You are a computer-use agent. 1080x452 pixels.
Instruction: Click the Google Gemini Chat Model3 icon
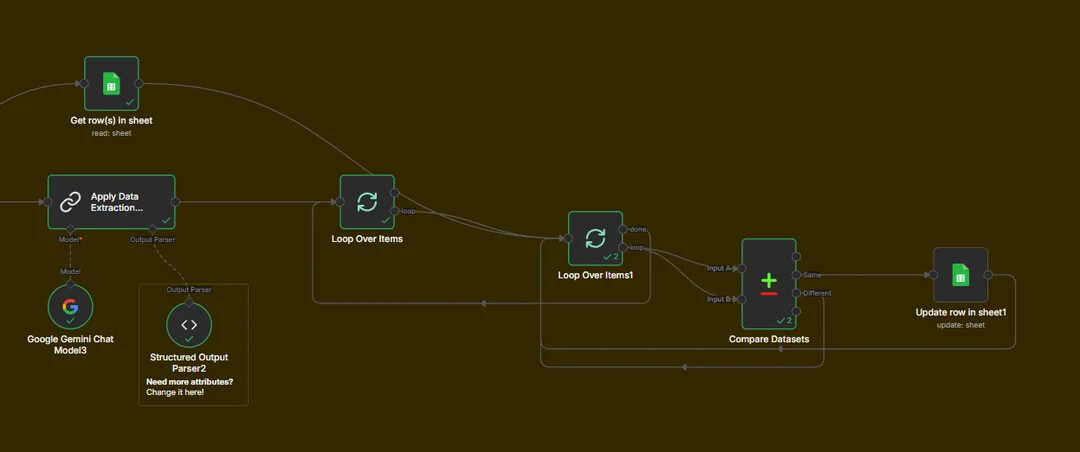(70, 307)
